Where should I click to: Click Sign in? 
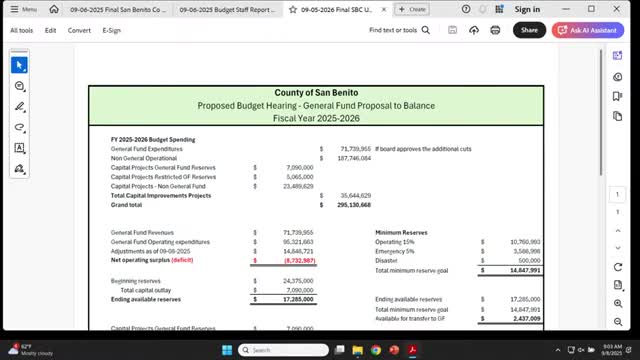point(527,9)
